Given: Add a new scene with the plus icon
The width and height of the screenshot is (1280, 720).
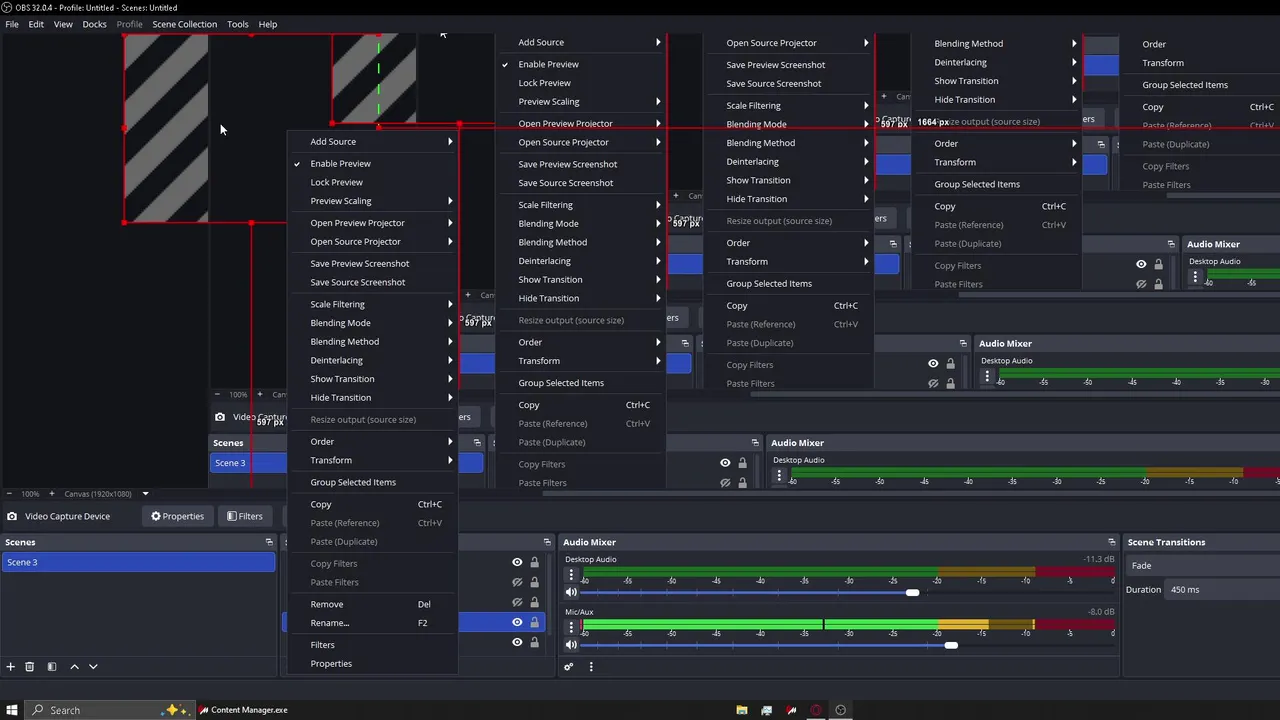Looking at the screenshot, I should point(11,667).
